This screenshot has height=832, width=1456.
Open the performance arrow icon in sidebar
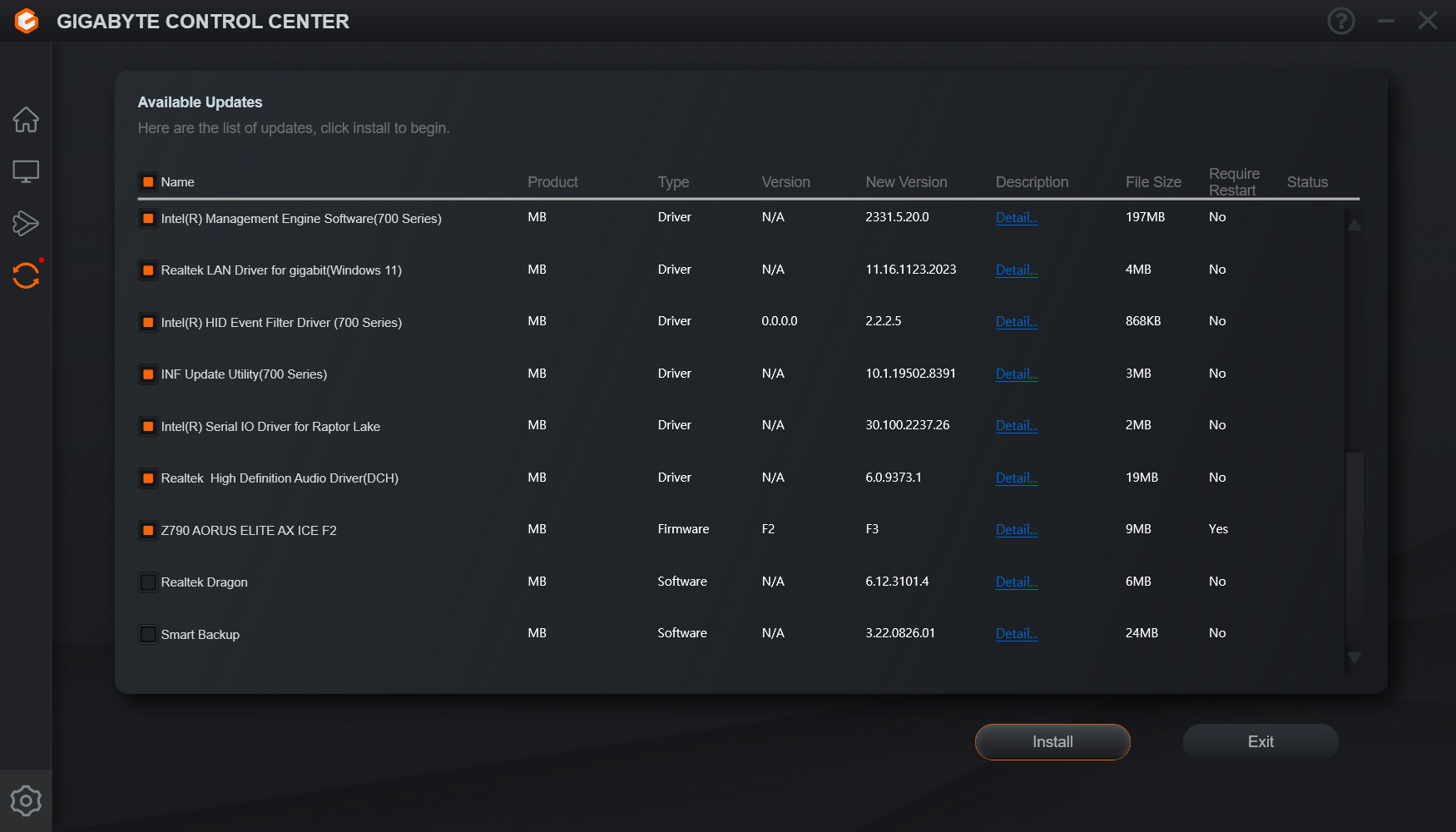(26, 223)
